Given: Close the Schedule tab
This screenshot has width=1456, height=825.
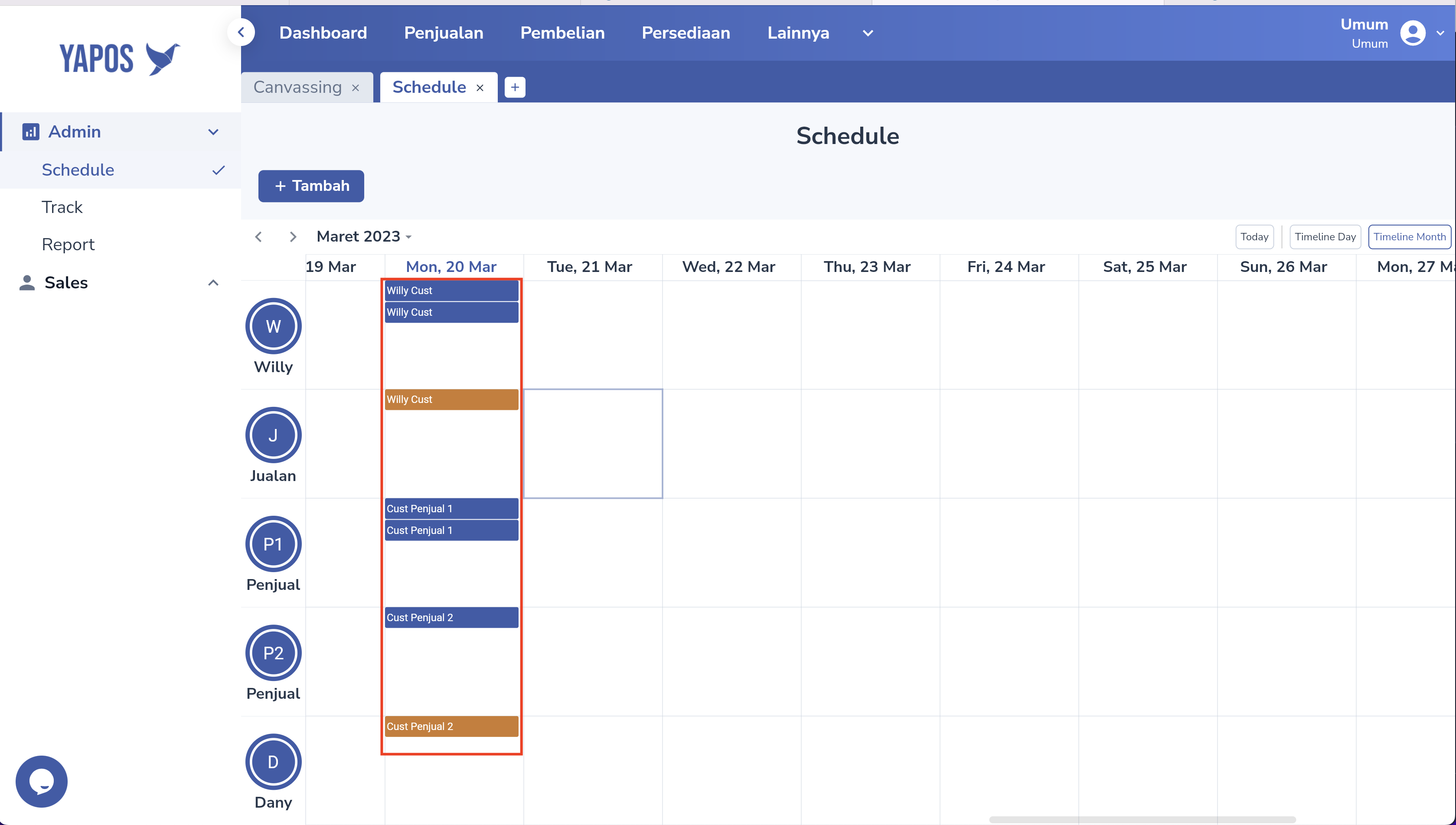Looking at the screenshot, I should [480, 88].
